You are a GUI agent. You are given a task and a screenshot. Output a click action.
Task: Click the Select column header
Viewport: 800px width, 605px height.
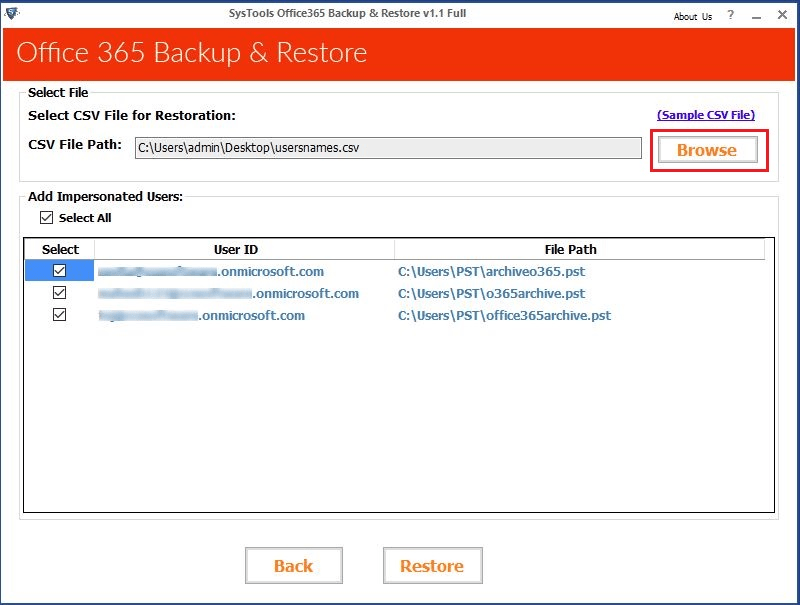point(60,249)
